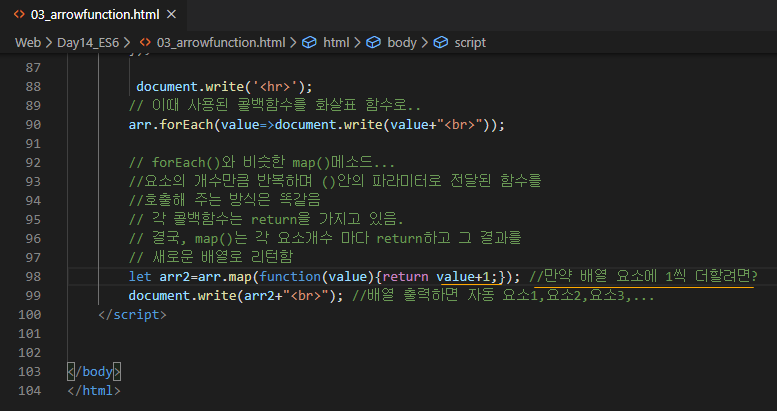Screen dimensions: 777x411
Task: Expand the chevron after body in breadcrumbs
Action: pyautogui.click(x=424, y=43)
